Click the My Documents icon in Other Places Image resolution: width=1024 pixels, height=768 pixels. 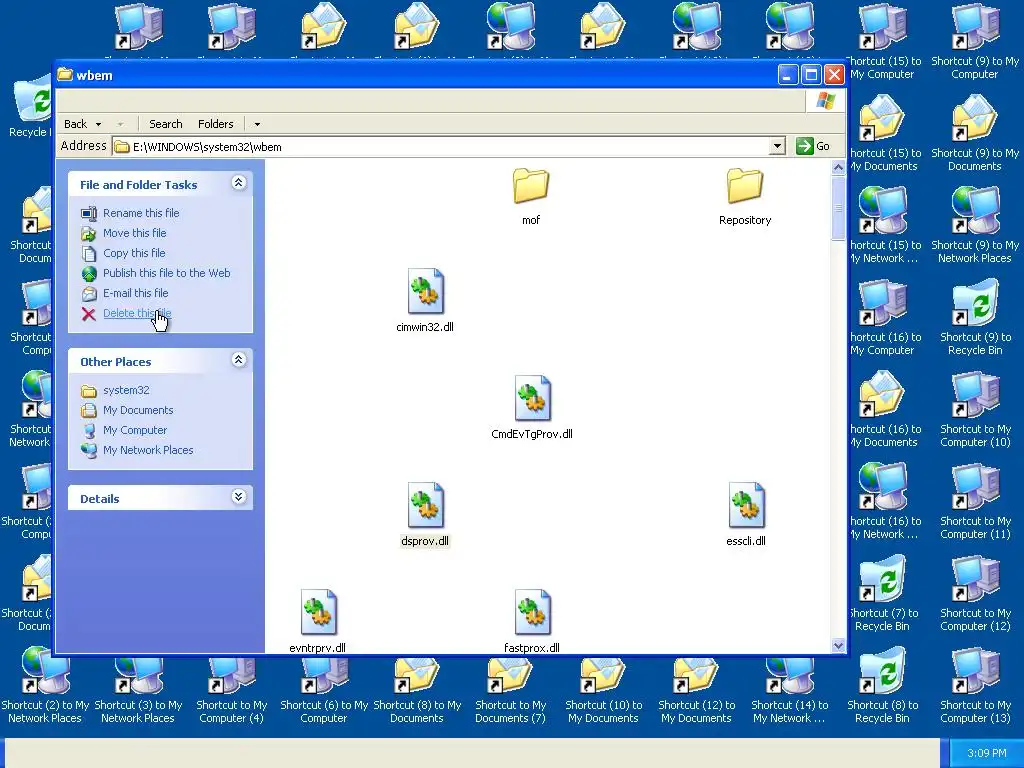click(89, 411)
